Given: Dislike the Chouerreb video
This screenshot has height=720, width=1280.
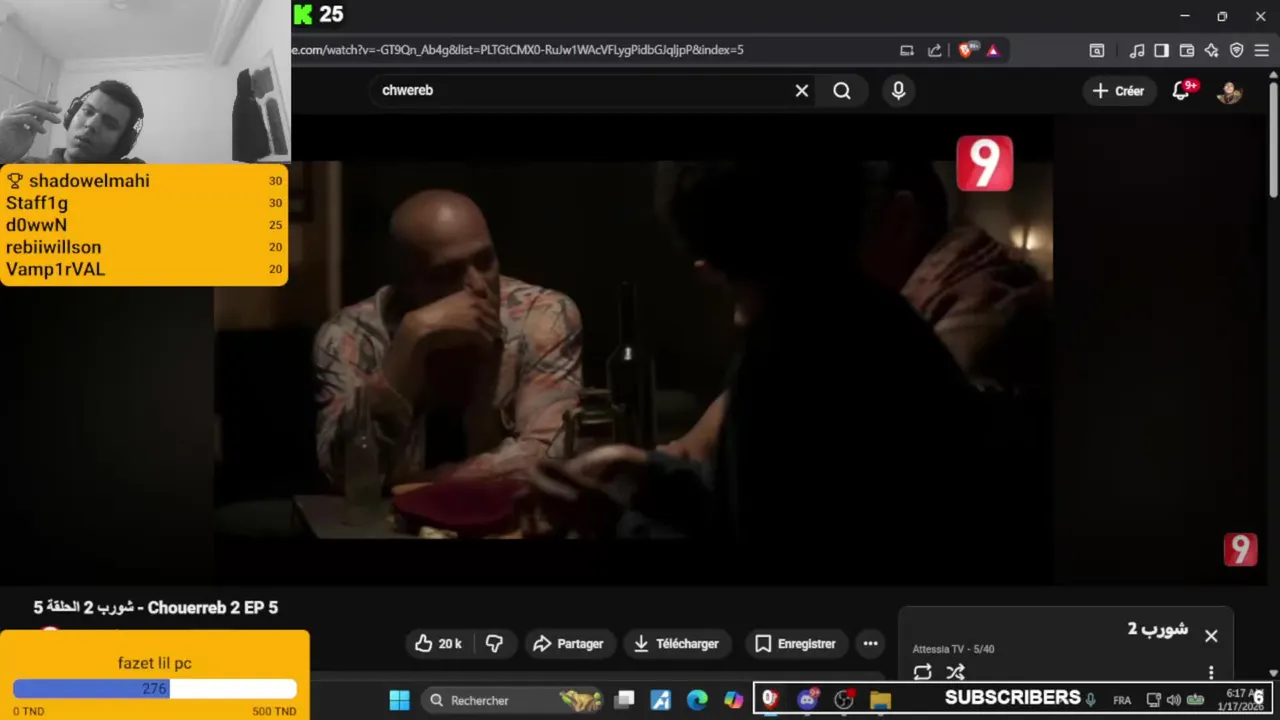Looking at the screenshot, I should tap(494, 644).
